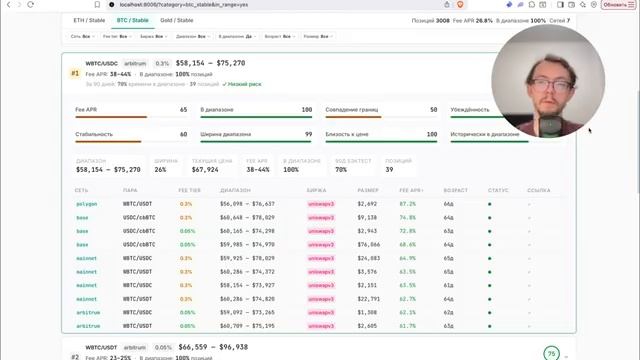Click the 65д age in $24,883 row
The width and height of the screenshot is (640, 360).
pyautogui.click(x=448, y=258)
